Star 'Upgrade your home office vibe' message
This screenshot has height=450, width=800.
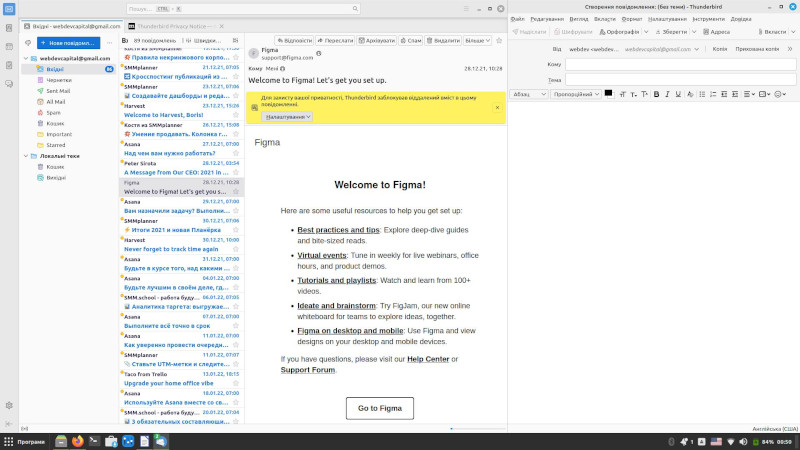236,383
